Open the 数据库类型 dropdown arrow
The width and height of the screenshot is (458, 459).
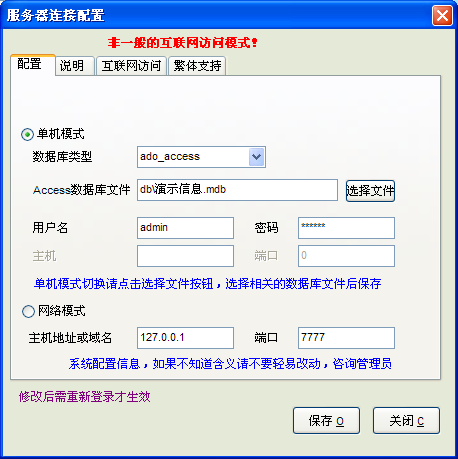(x=256, y=157)
